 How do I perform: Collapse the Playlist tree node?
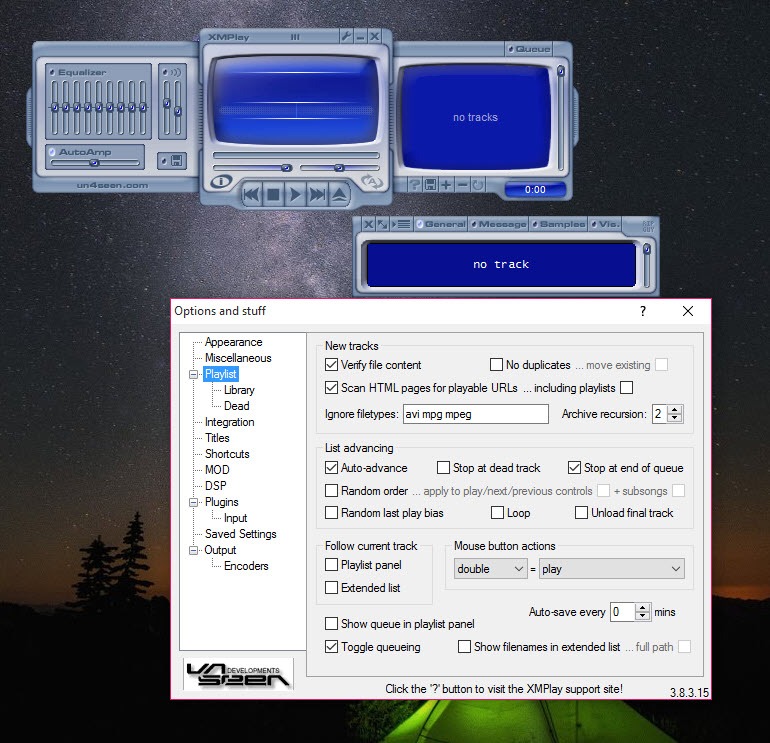(x=193, y=374)
